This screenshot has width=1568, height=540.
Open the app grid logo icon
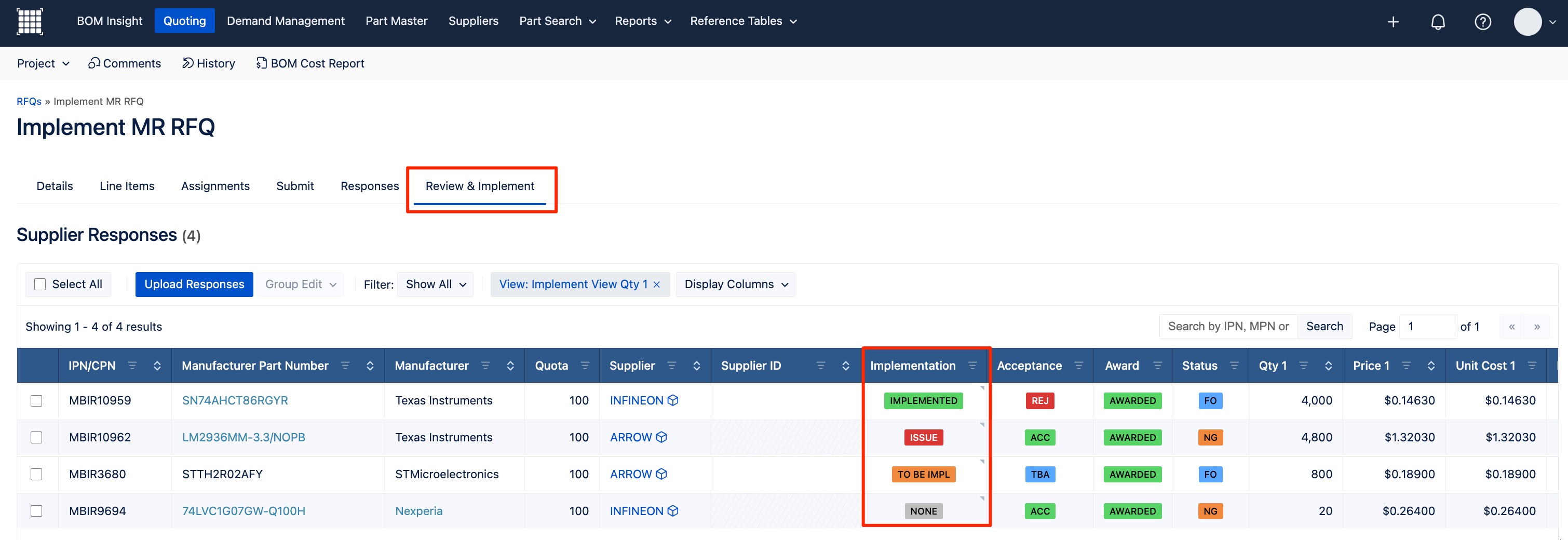29,21
